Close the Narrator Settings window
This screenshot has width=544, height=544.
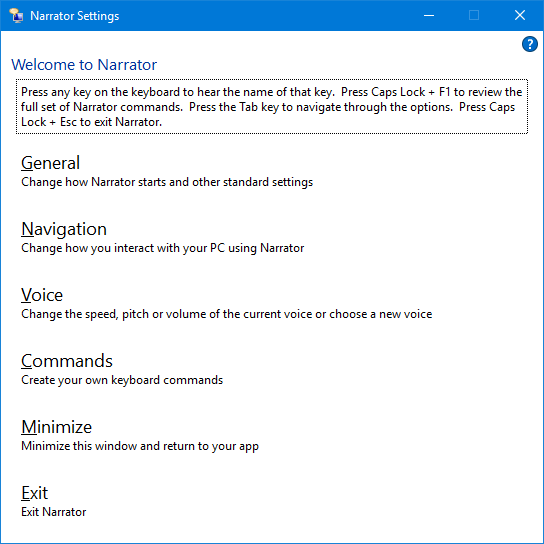(520, 15)
